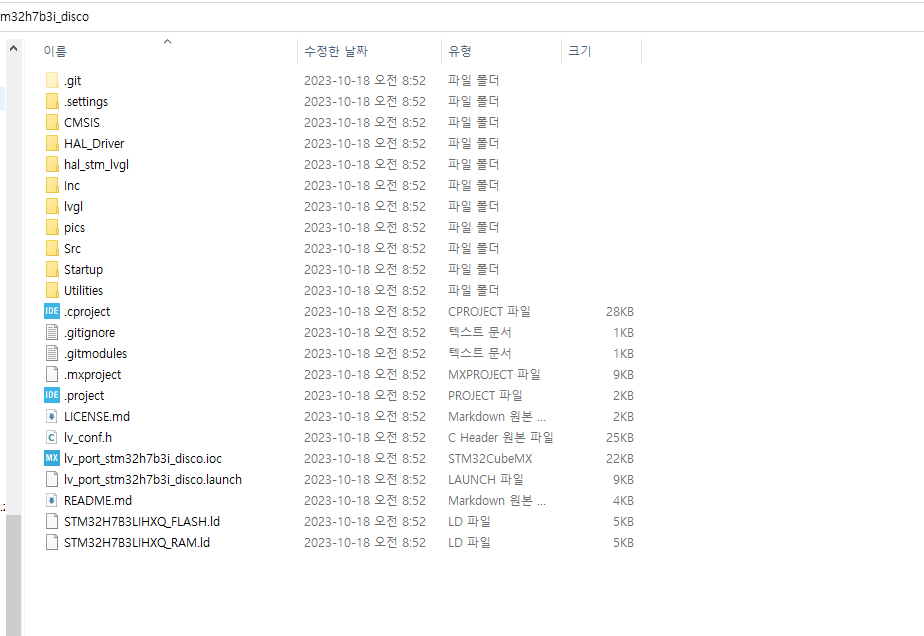
Task: Select the file name lv_port_stm32h7b3i_disco.launch
Action: (x=153, y=480)
